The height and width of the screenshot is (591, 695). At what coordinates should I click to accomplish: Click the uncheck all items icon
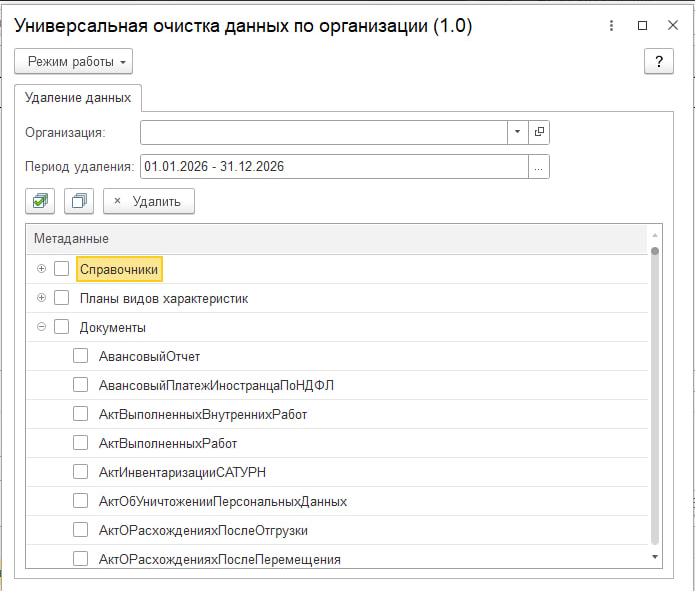78,201
